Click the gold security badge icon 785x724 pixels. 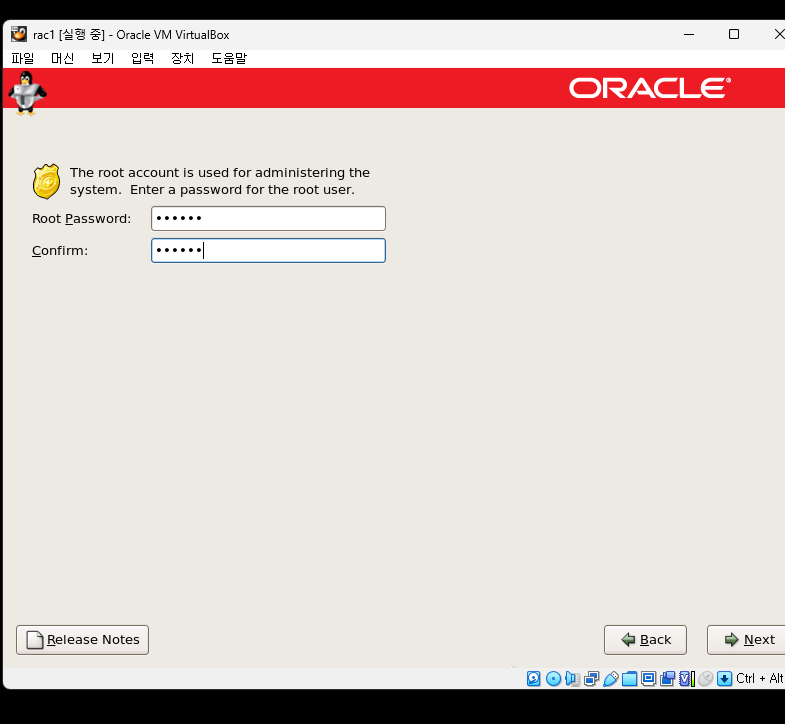(47, 181)
